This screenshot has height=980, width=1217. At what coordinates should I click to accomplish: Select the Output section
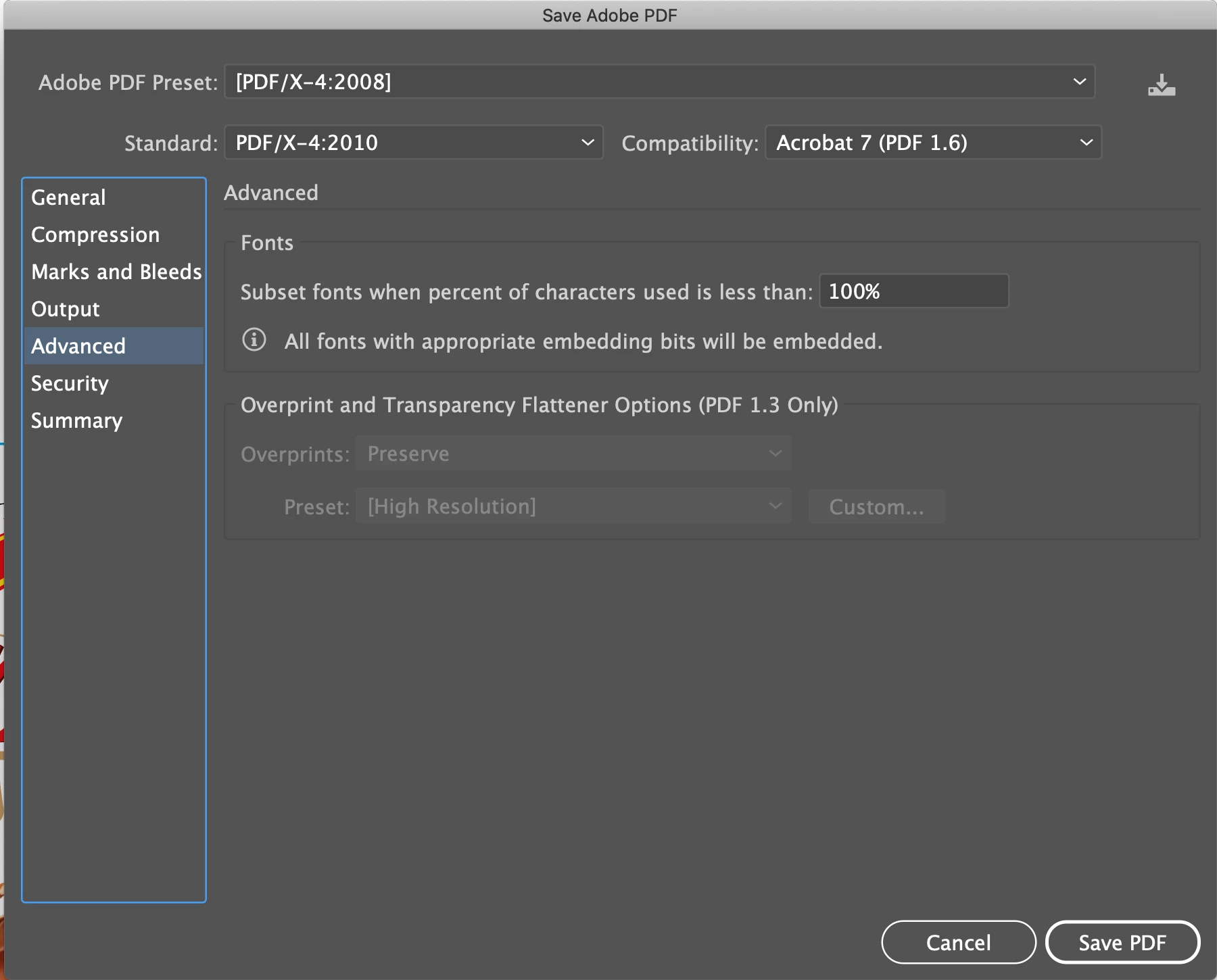tap(114, 309)
